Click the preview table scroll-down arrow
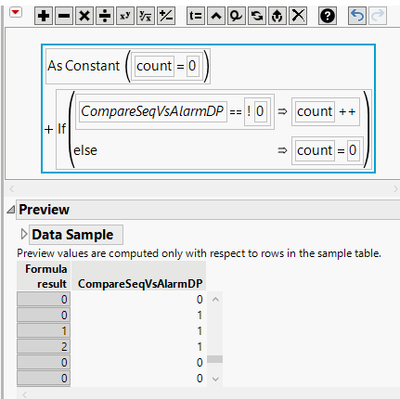400x399 pixels. coord(215,379)
